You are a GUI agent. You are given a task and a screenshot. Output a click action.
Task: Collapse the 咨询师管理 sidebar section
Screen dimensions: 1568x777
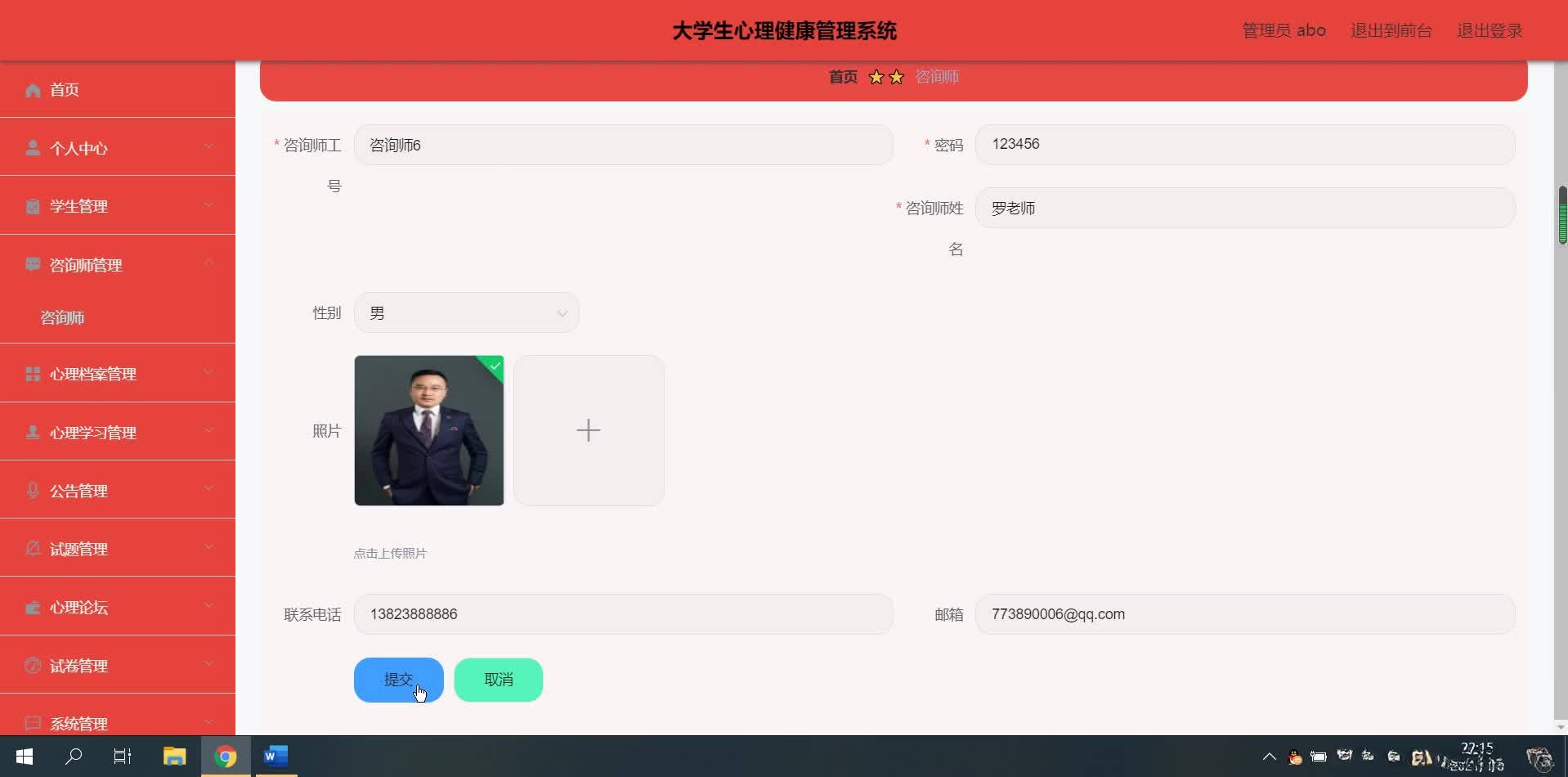208,263
